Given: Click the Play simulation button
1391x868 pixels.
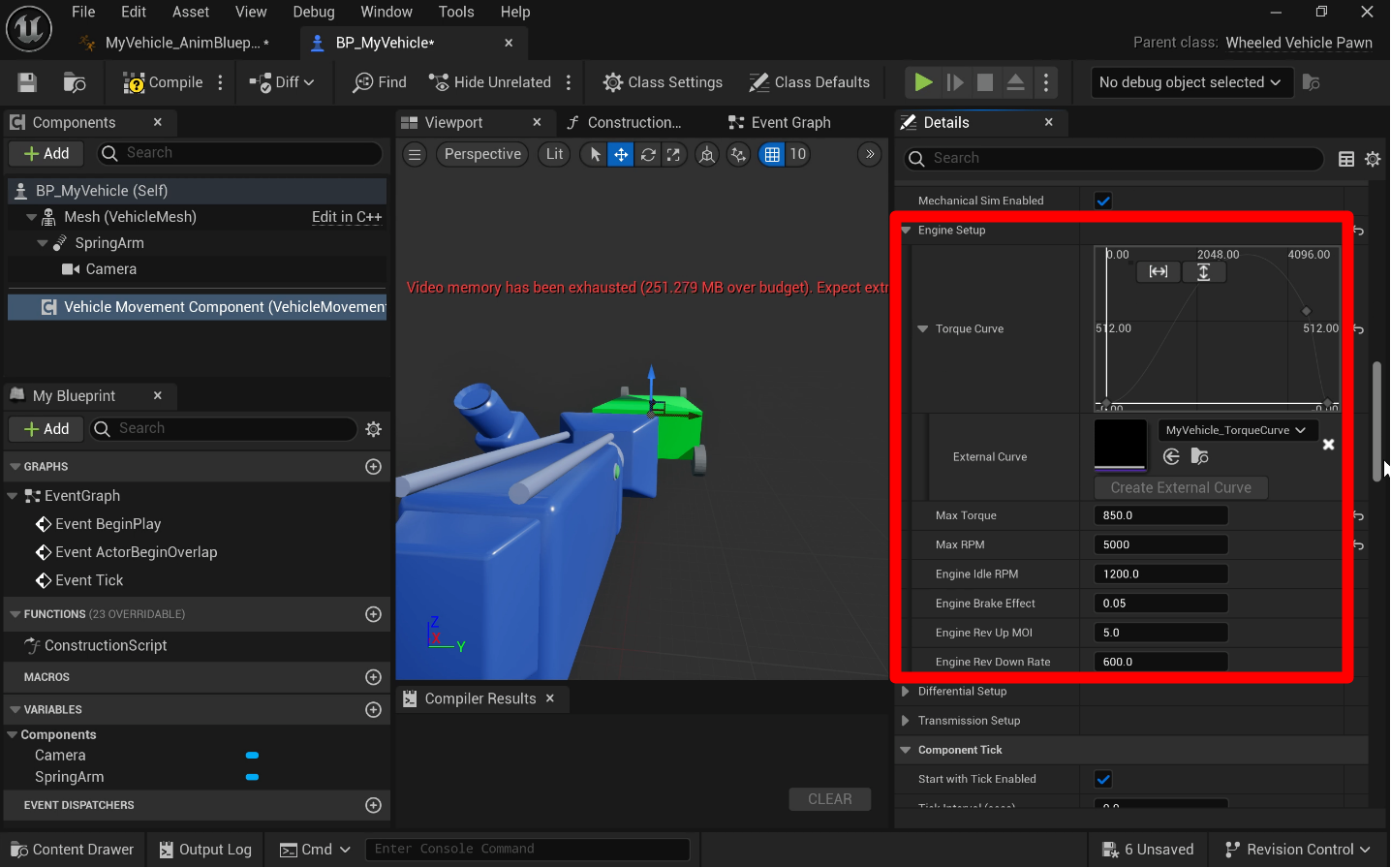Looking at the screenshot, I should pyautogui.click(x=923, y=82).
